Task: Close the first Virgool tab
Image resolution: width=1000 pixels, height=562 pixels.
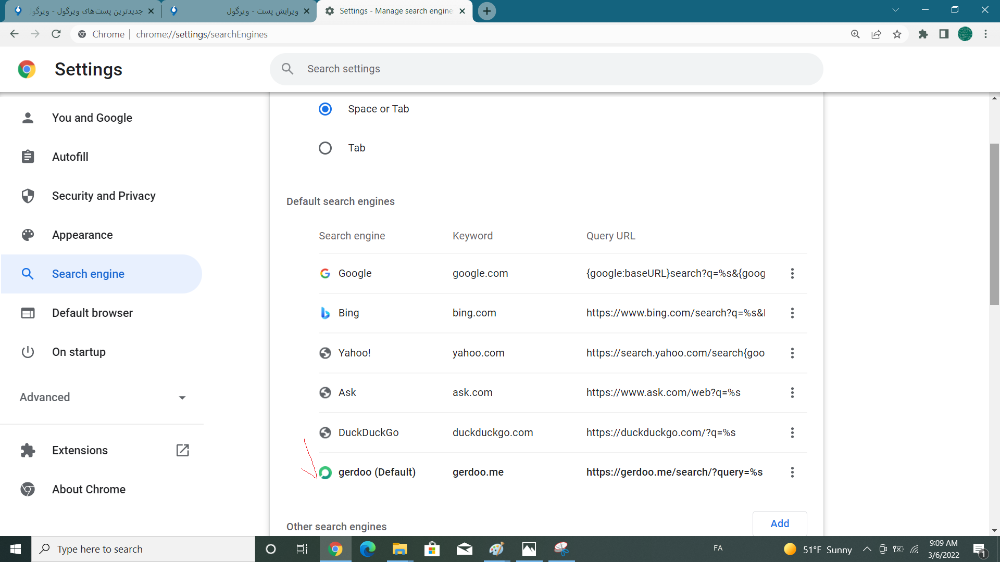Action: (151, 11)
